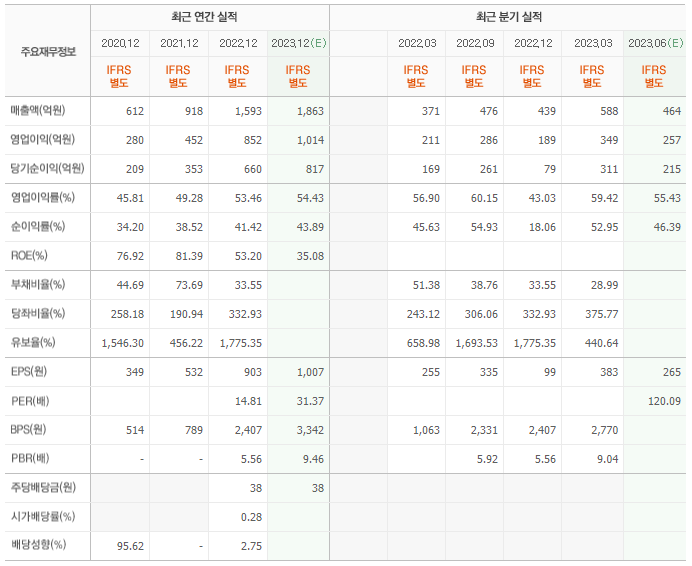Select the 배당성향(%) row label
The height and width of the screenshot is (566, 692).
coord(38,545)
